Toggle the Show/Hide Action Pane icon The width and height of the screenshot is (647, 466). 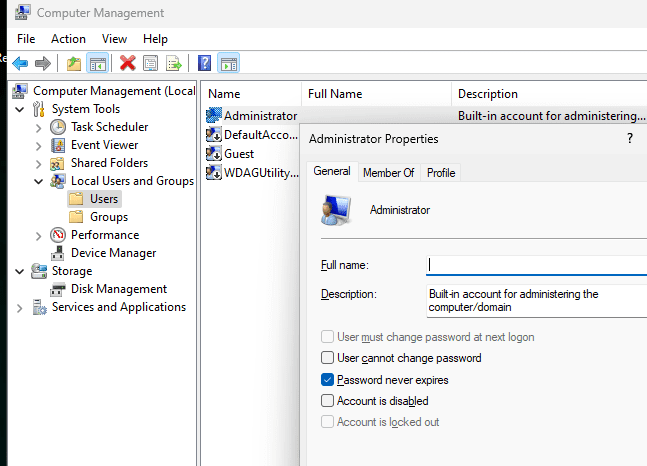click(x=228, y=63)
